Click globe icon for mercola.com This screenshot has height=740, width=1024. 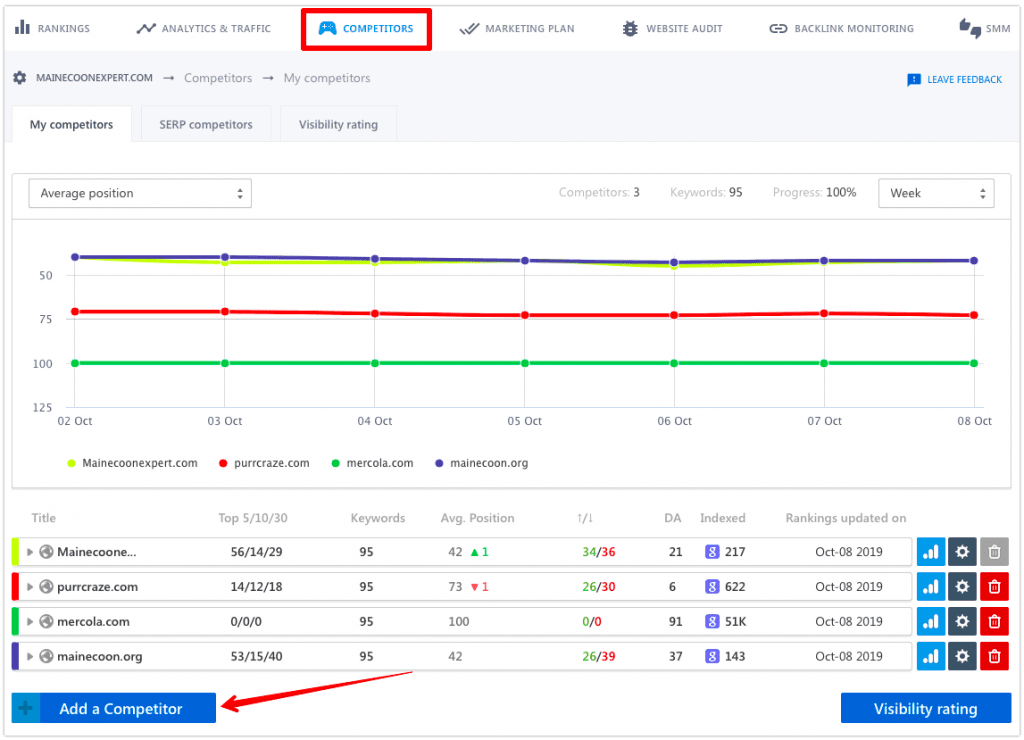(x=46, y=621)
